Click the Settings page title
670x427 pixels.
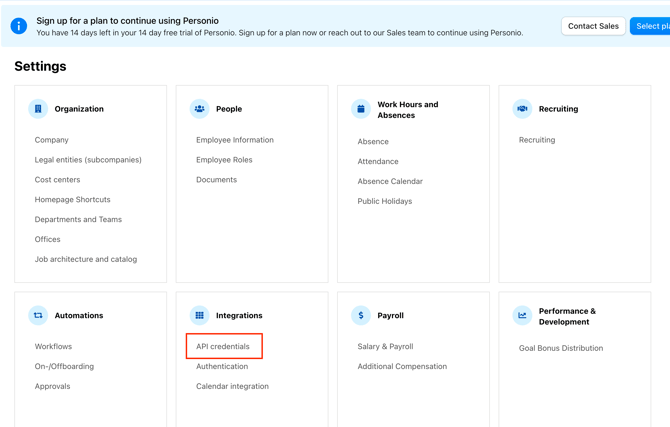click(40, 66)
